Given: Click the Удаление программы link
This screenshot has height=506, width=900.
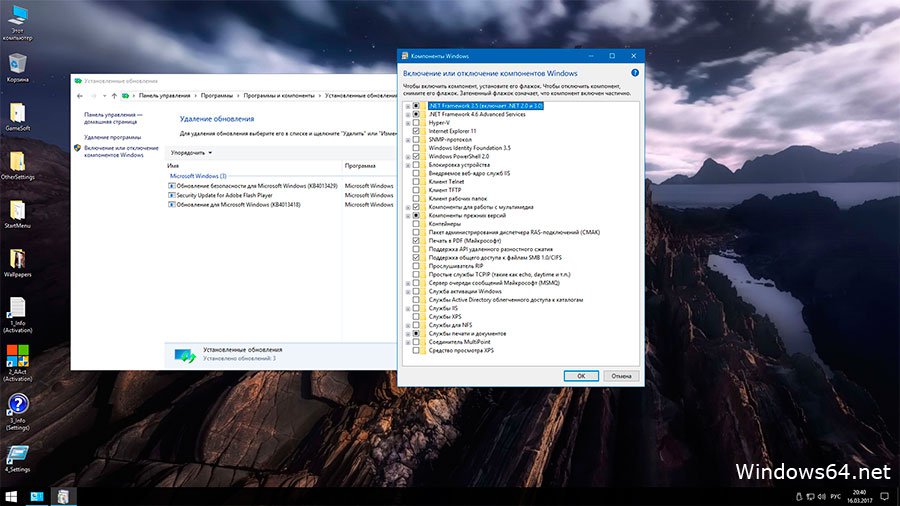Looking at the screenshot, I should (112, 137).
